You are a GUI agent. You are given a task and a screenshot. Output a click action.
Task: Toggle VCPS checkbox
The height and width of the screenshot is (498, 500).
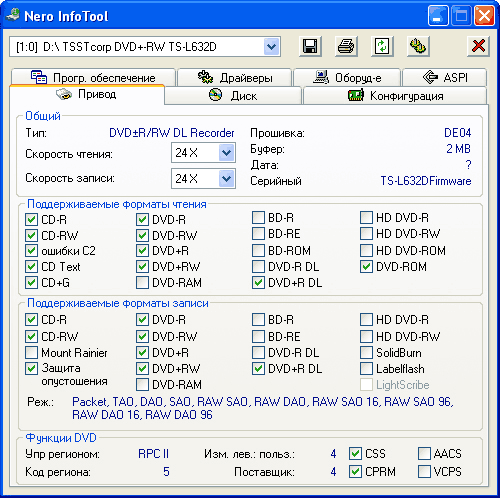point(424,472)
